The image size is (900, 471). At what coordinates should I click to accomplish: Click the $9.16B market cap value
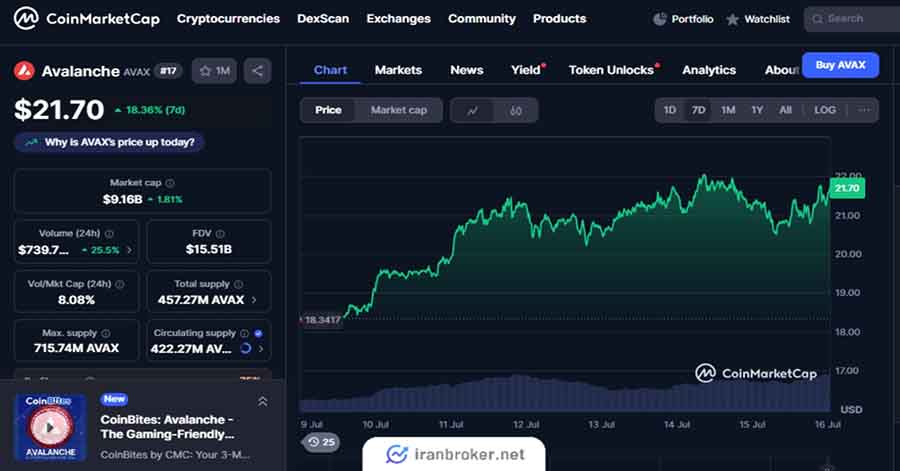[x=122, y=200]
